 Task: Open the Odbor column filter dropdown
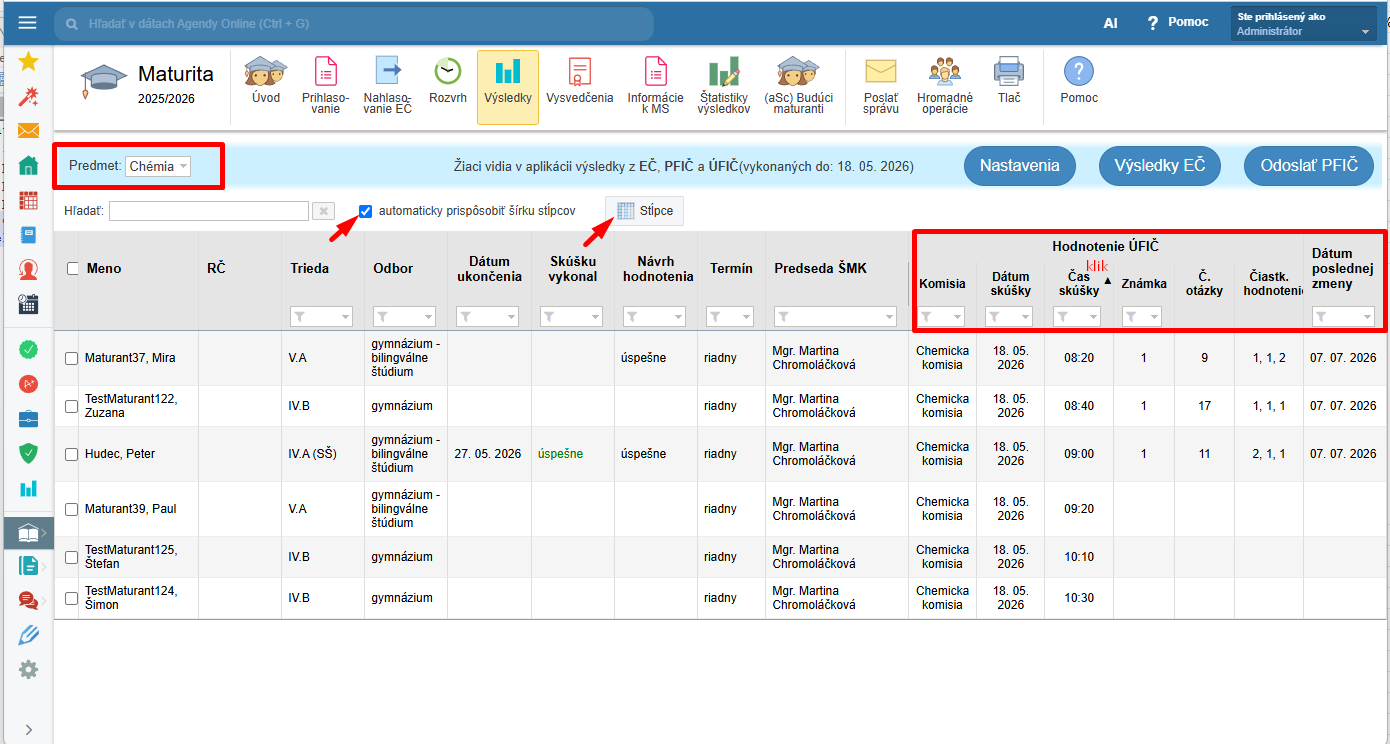[405, 316]
